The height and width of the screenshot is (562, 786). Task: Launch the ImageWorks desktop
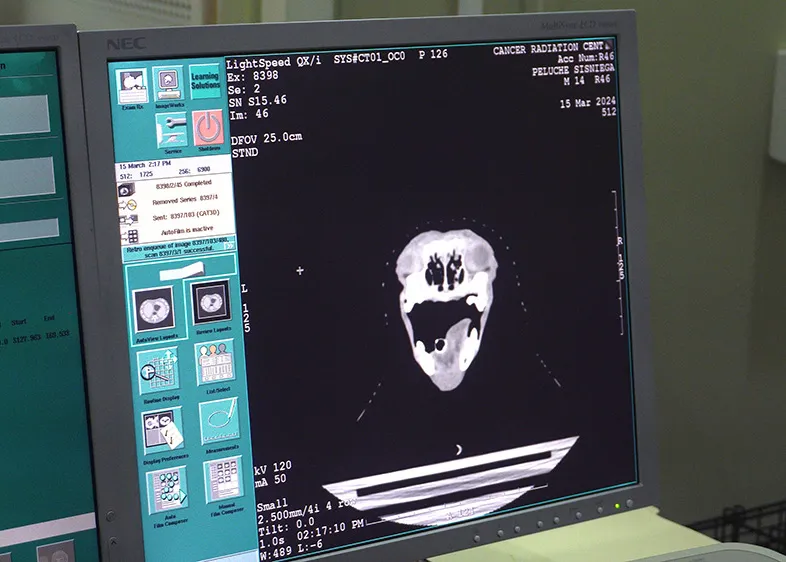(x=168, y=84)
